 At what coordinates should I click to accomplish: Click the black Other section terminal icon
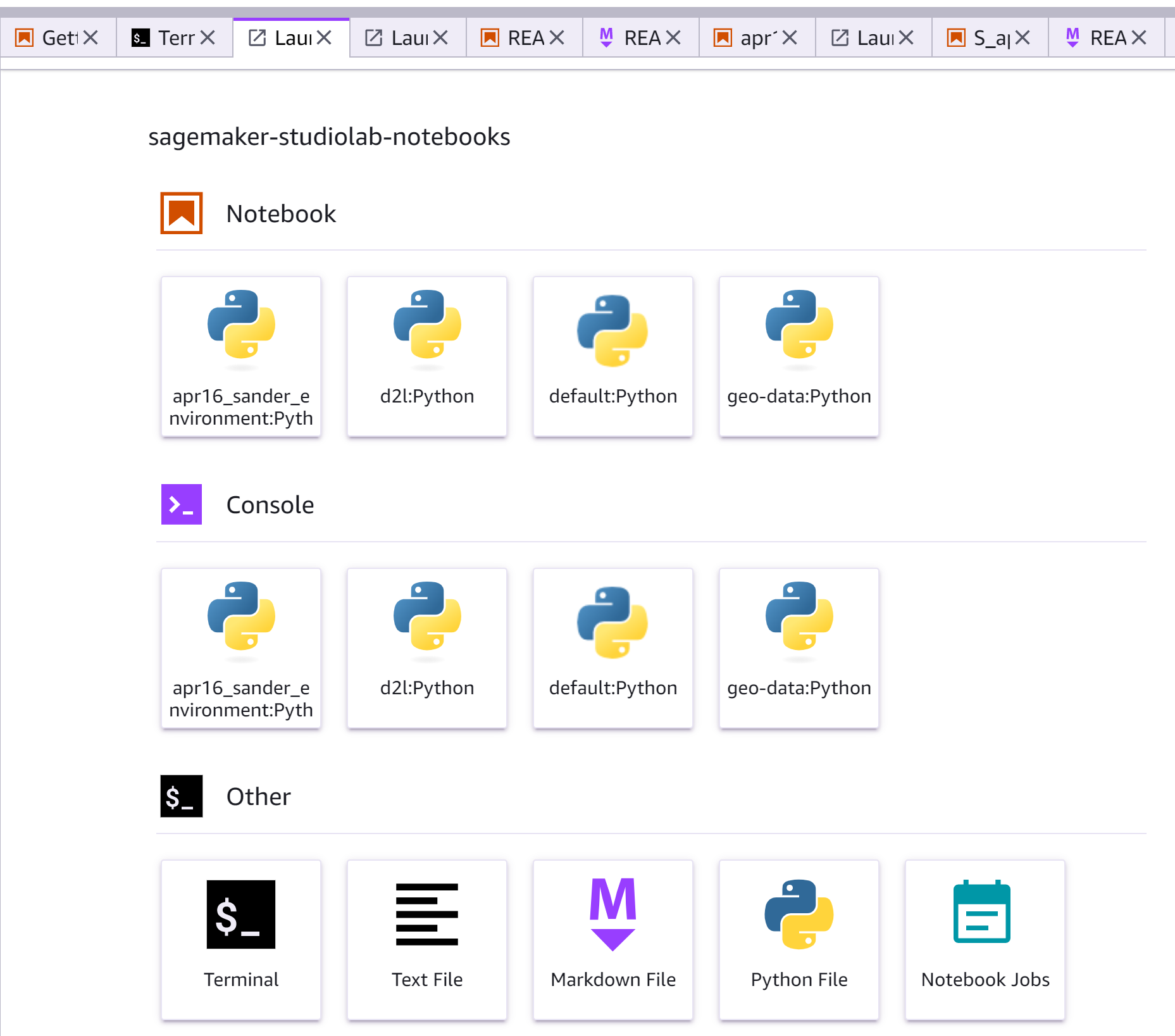point(182,796)
